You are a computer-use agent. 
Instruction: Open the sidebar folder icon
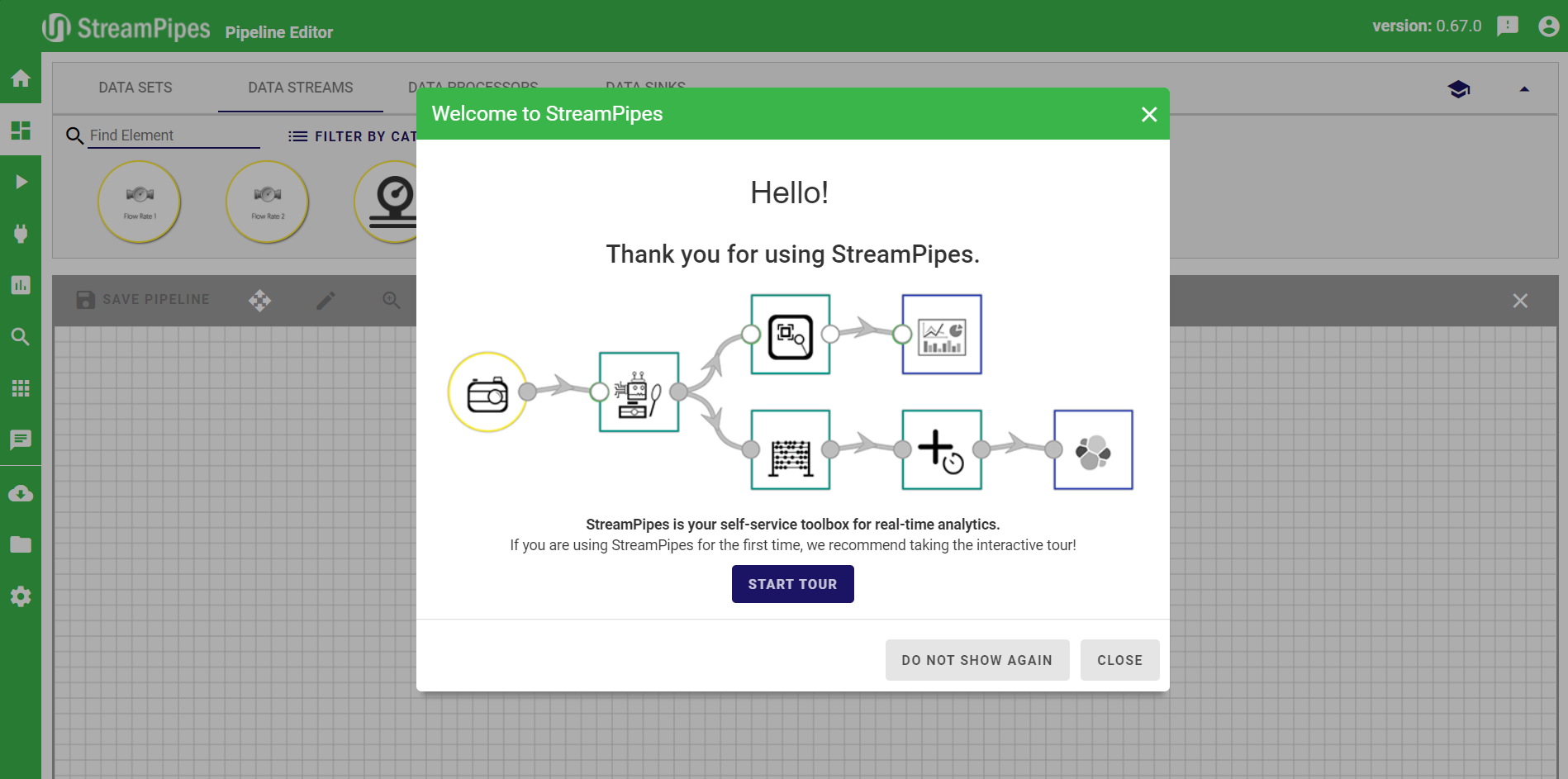click(x=21, y=545)
